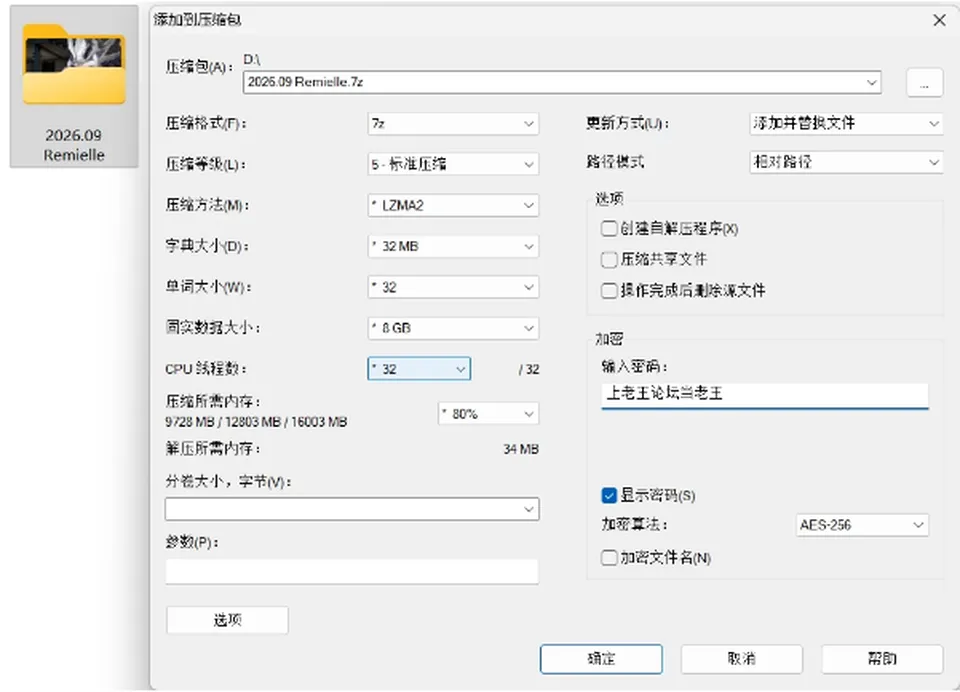The image size is (960, 692).
Task: Open the CPU 线程数 dropdown
Action: pos(419,369)
